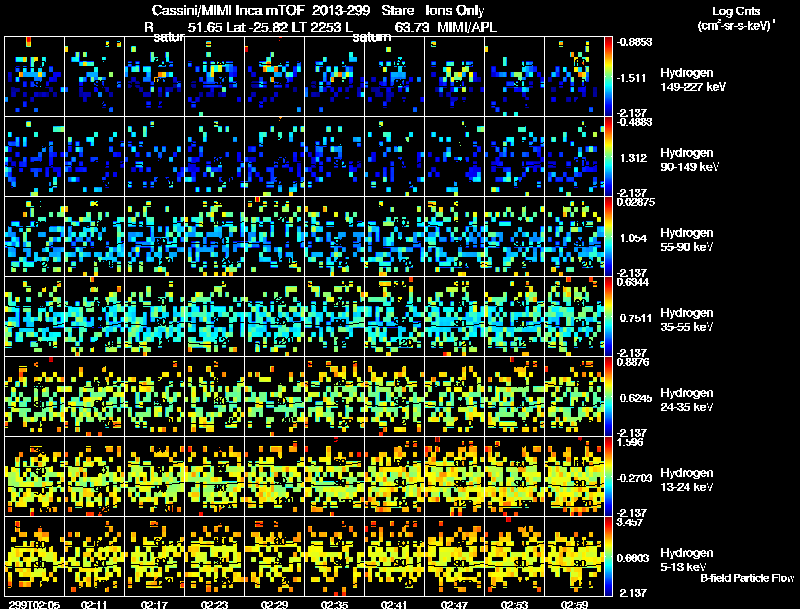Screen dimensions: 800x609
Task: Select the Hydrogen 149-227 keV panel at 02:29
Action: coord(274,77)
